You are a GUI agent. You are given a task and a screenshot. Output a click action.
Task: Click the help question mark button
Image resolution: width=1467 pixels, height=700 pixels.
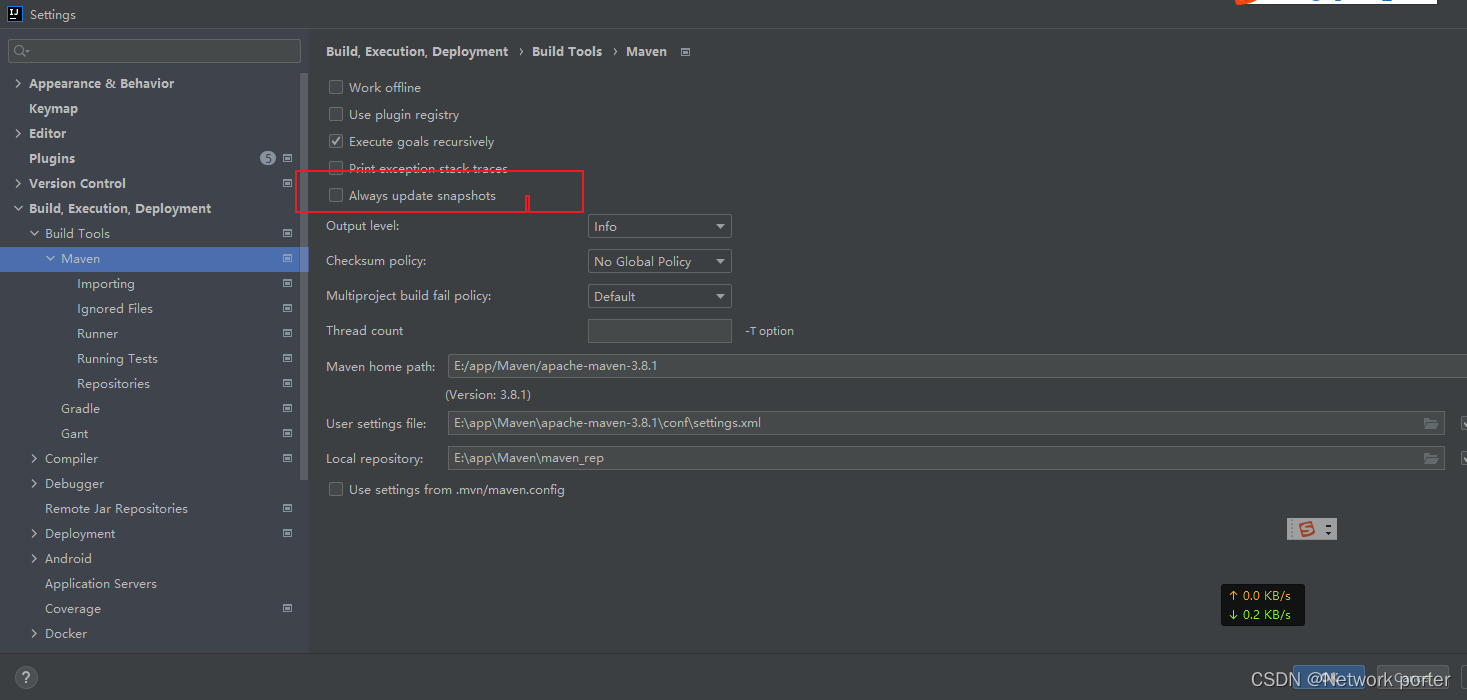tap(27, 677)
